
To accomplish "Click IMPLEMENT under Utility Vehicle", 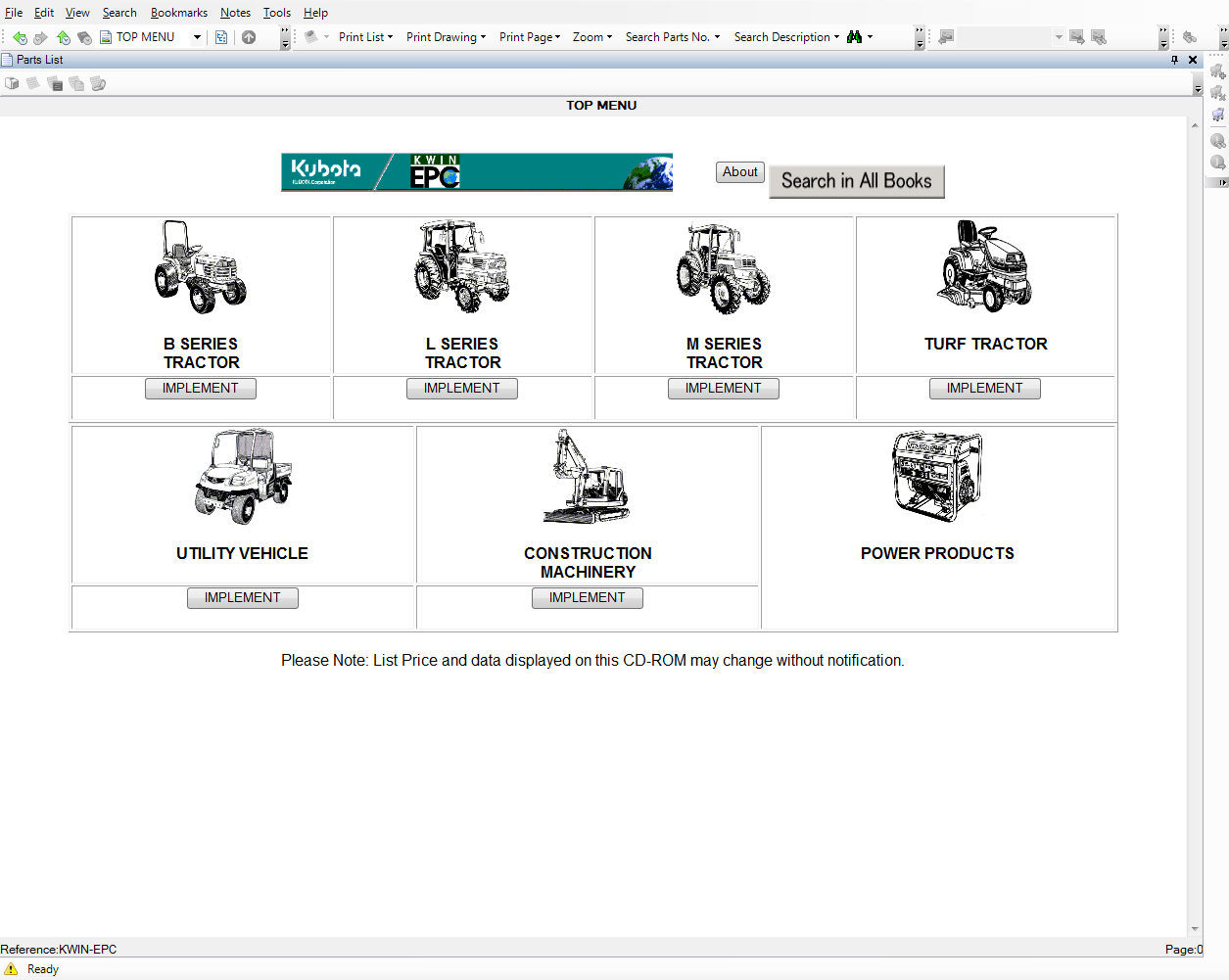I will coord(243,598).
